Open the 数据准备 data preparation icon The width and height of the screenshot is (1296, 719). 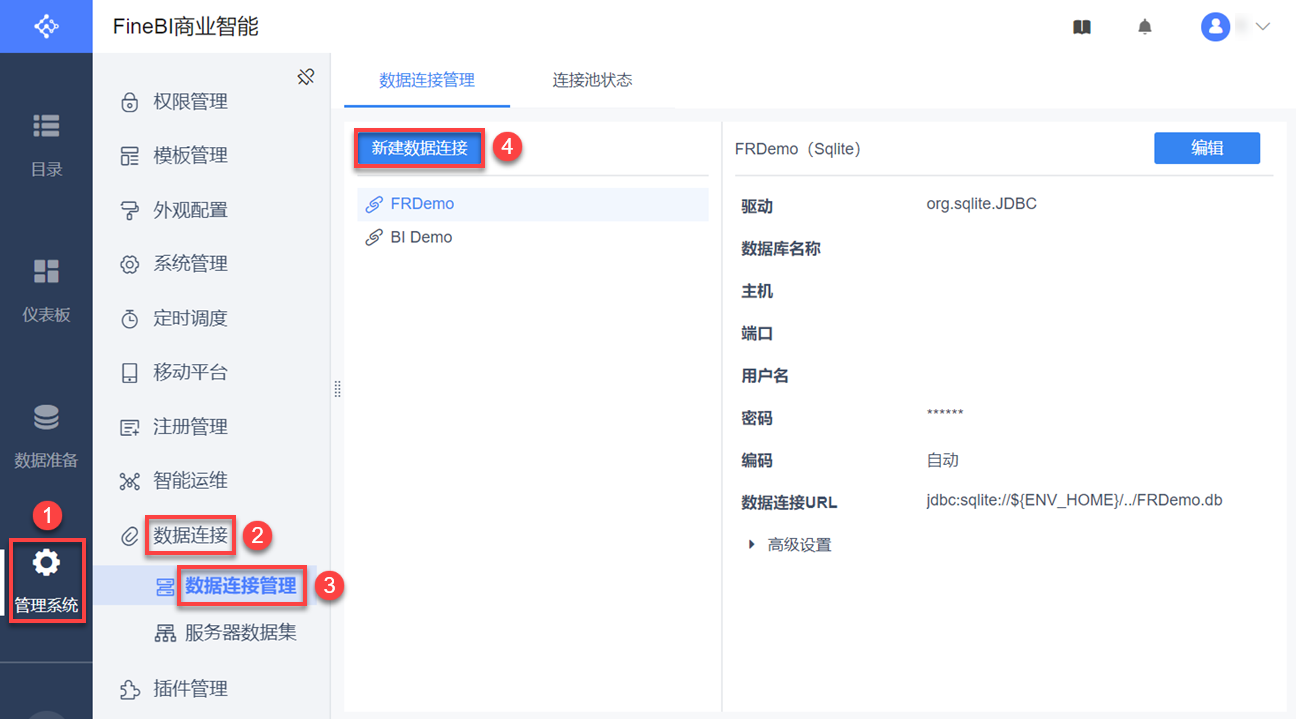(x=46, y=417)
